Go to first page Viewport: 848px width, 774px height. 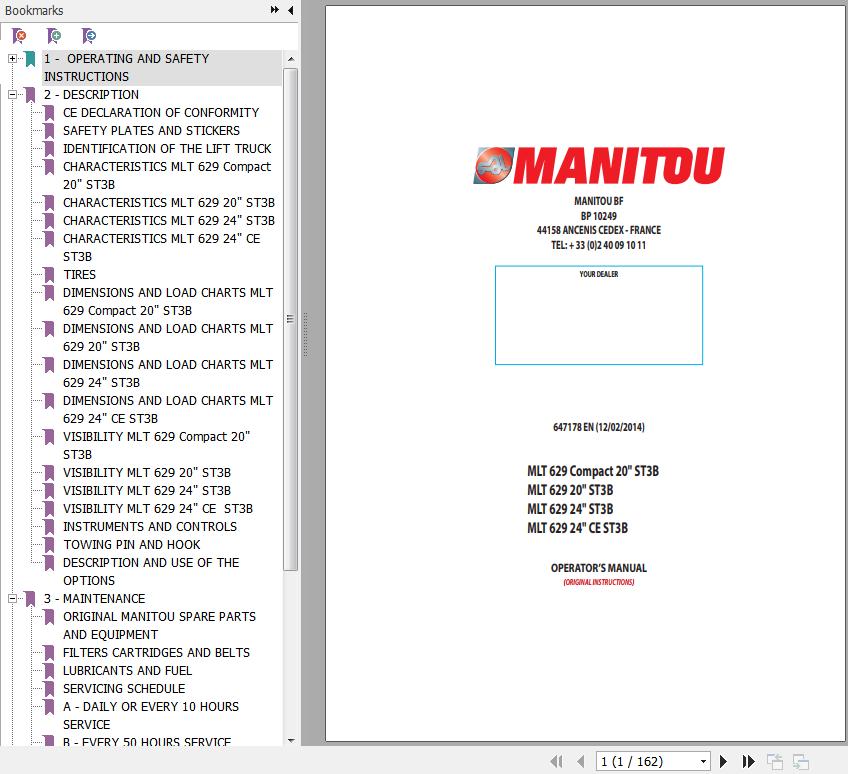point(556,762)
